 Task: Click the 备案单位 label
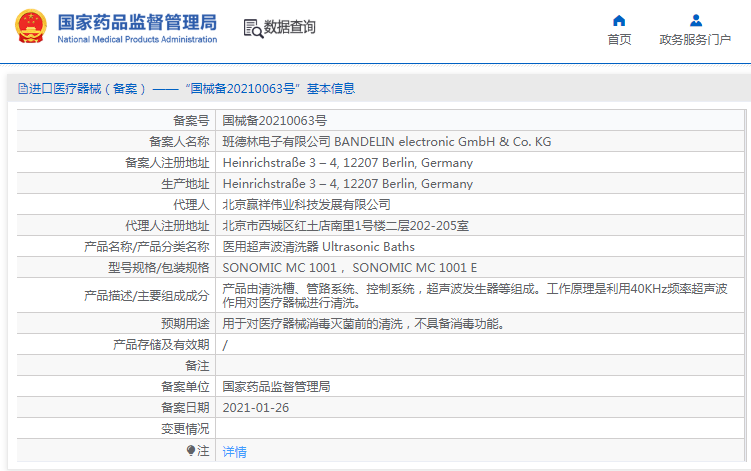tap(185, 387)
